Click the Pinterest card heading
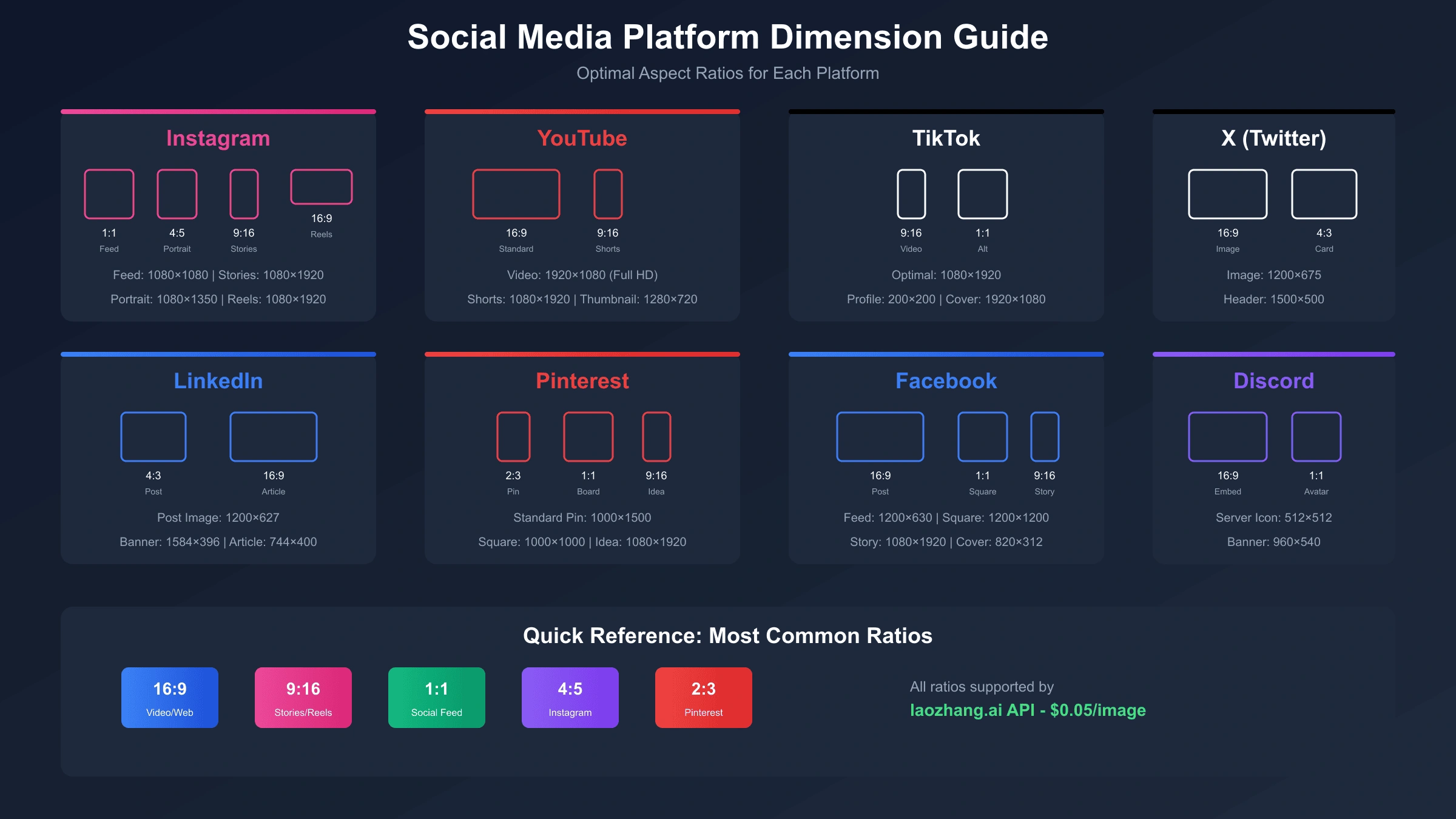The width and height of the screenshot is (1456, 819). tap(582, 381)
